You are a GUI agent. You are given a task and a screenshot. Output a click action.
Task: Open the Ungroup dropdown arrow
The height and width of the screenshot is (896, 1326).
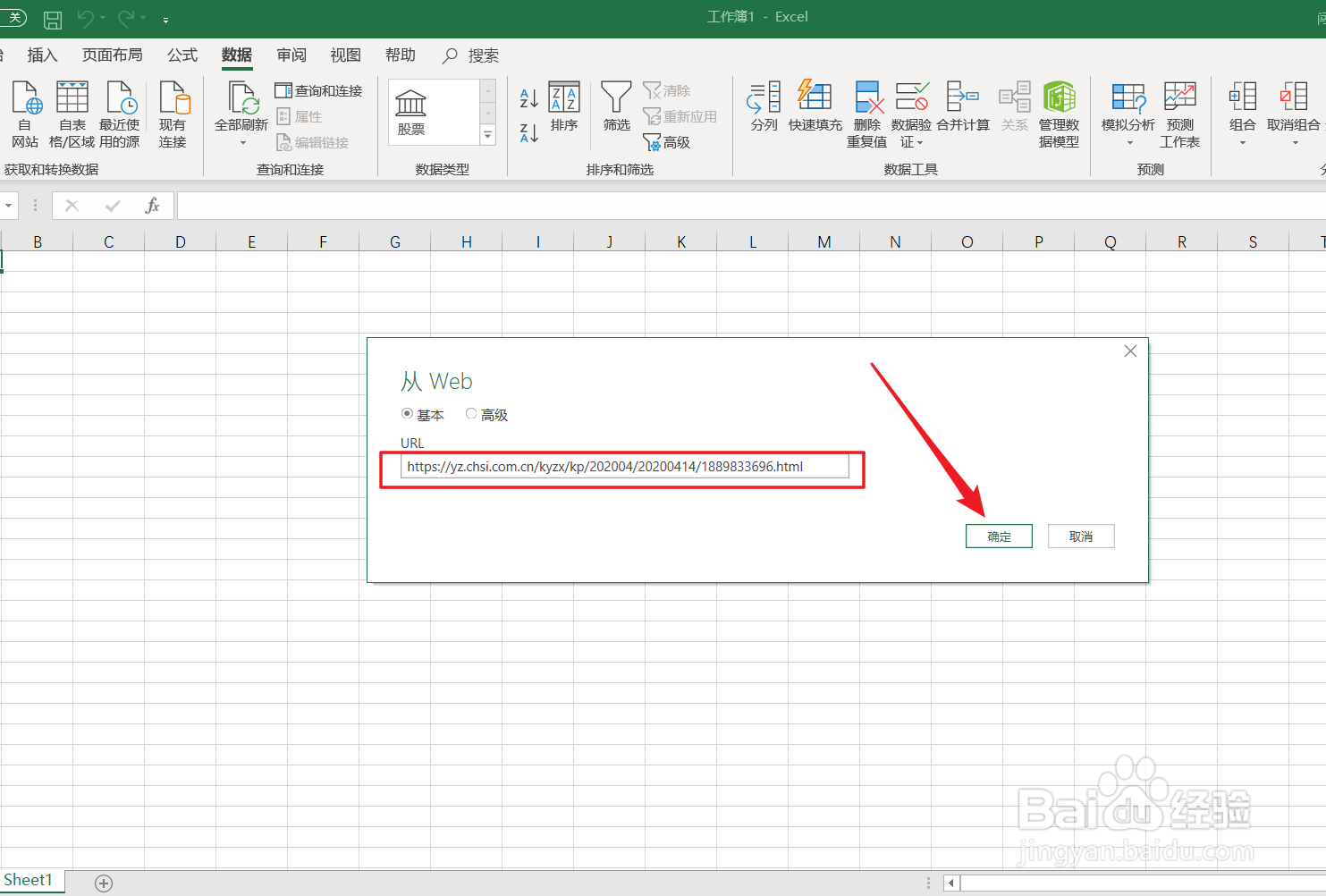coord(1295,143)
